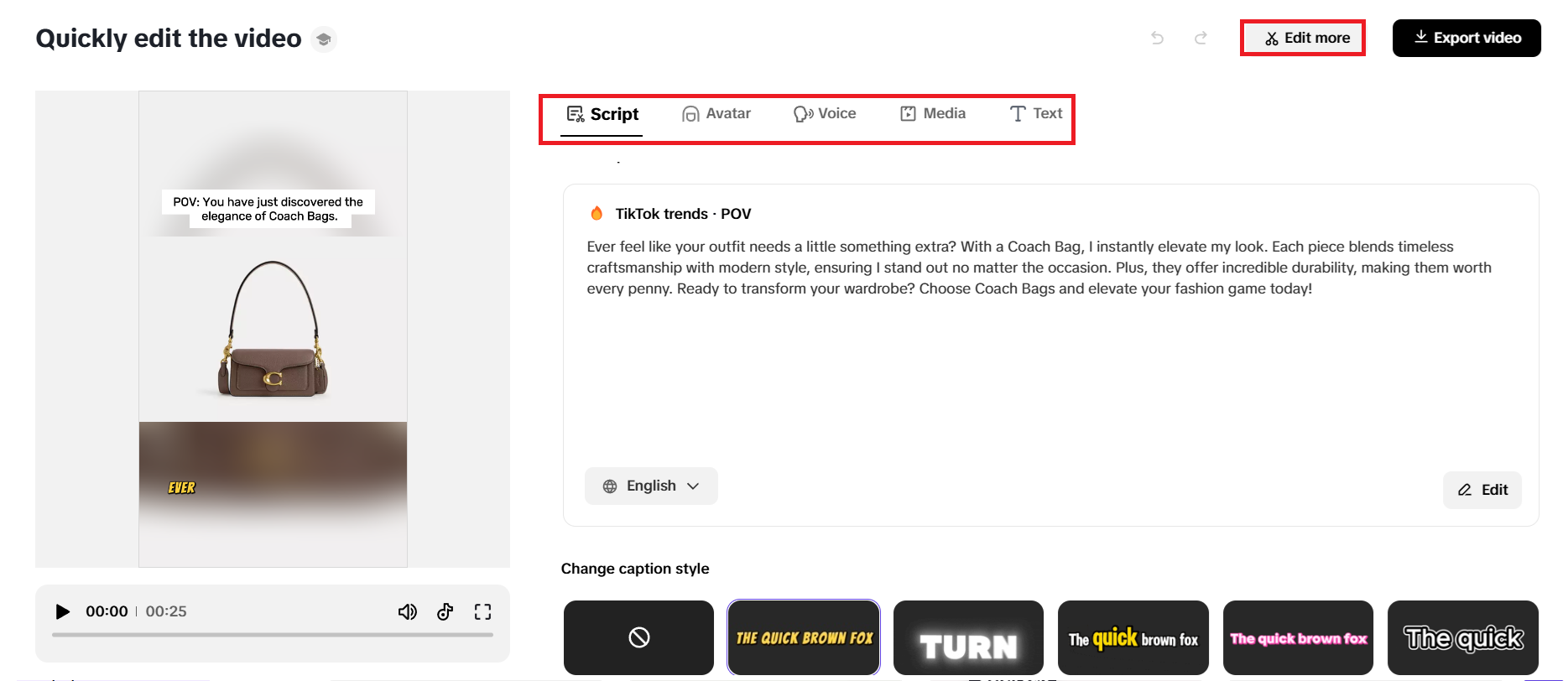Select the Text tab
This screenshot has width=1568, height=681.
click(1036, 114)
